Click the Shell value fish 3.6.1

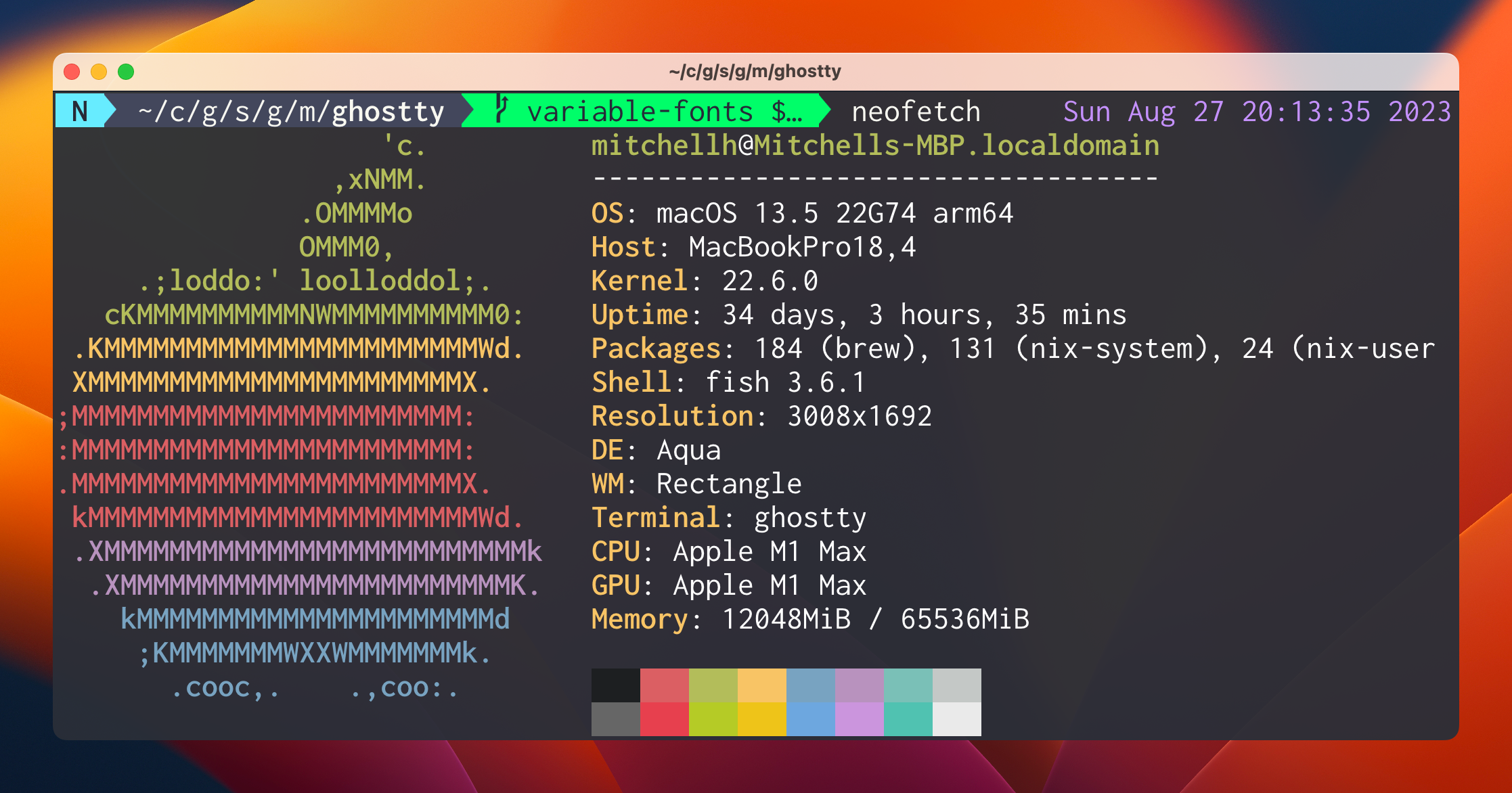(786, 382)
